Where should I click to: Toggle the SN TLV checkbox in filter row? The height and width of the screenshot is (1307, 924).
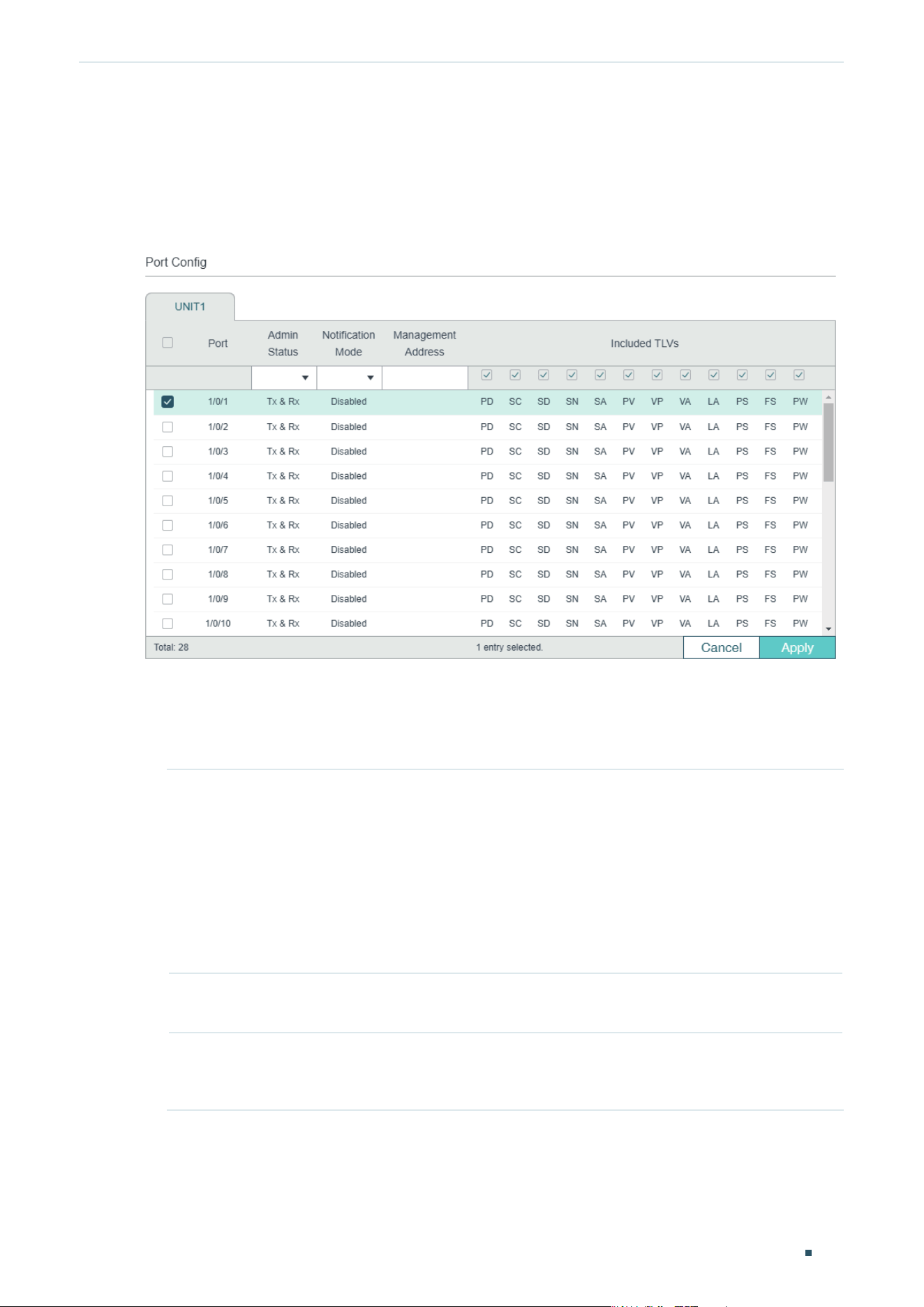[572, 375]
